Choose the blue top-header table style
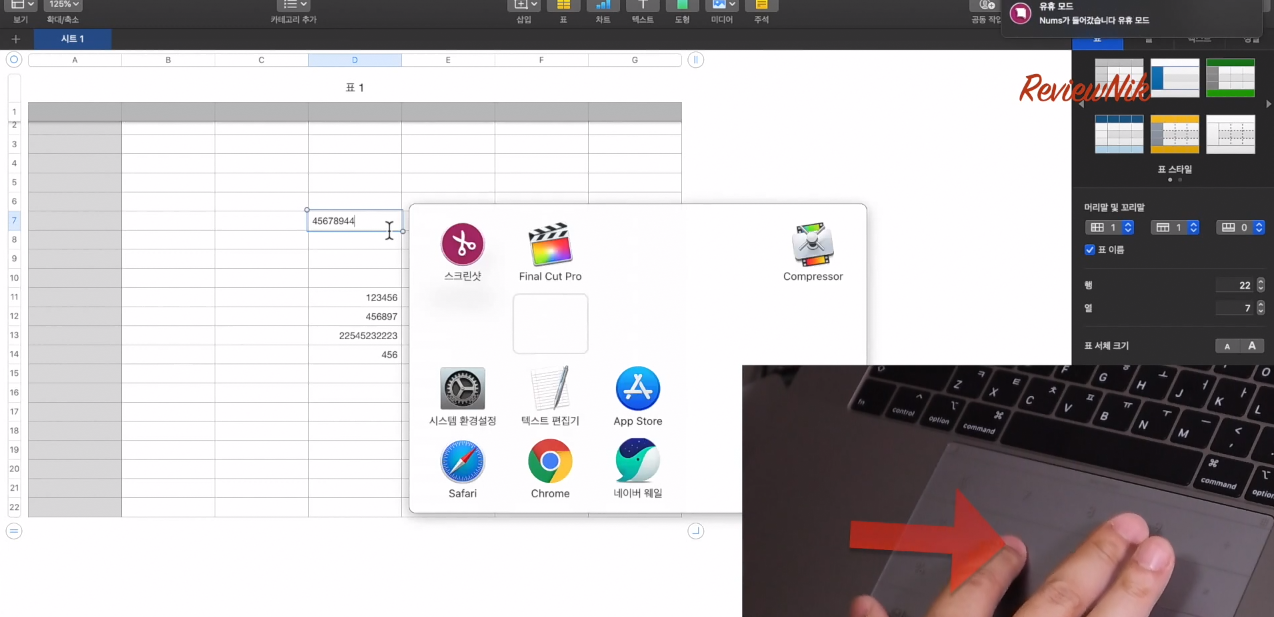Viewport: 1274px width, 617px height. pyautogui.click(x=1119, y=134)
